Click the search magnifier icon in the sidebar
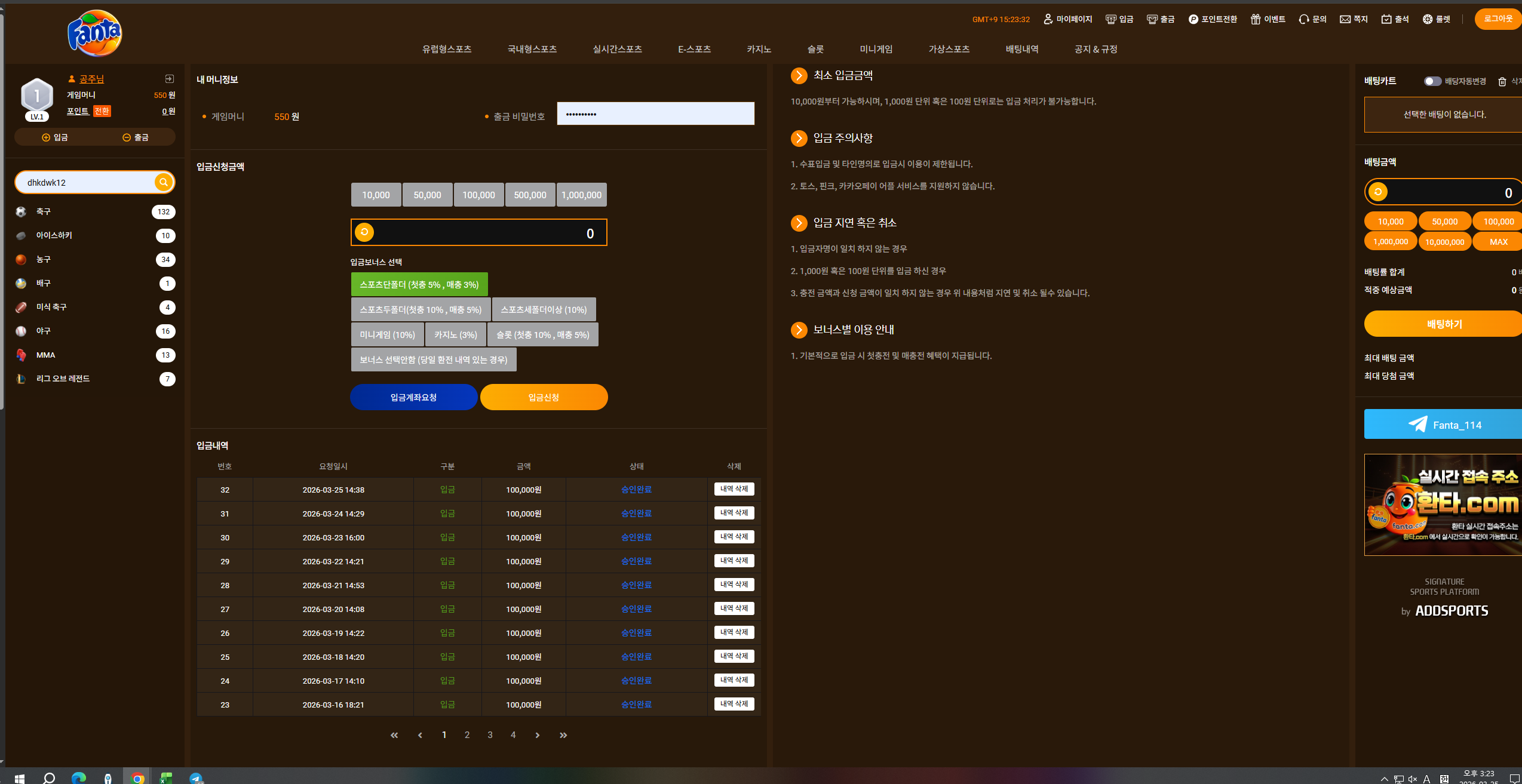 click(x=163, y=182)
